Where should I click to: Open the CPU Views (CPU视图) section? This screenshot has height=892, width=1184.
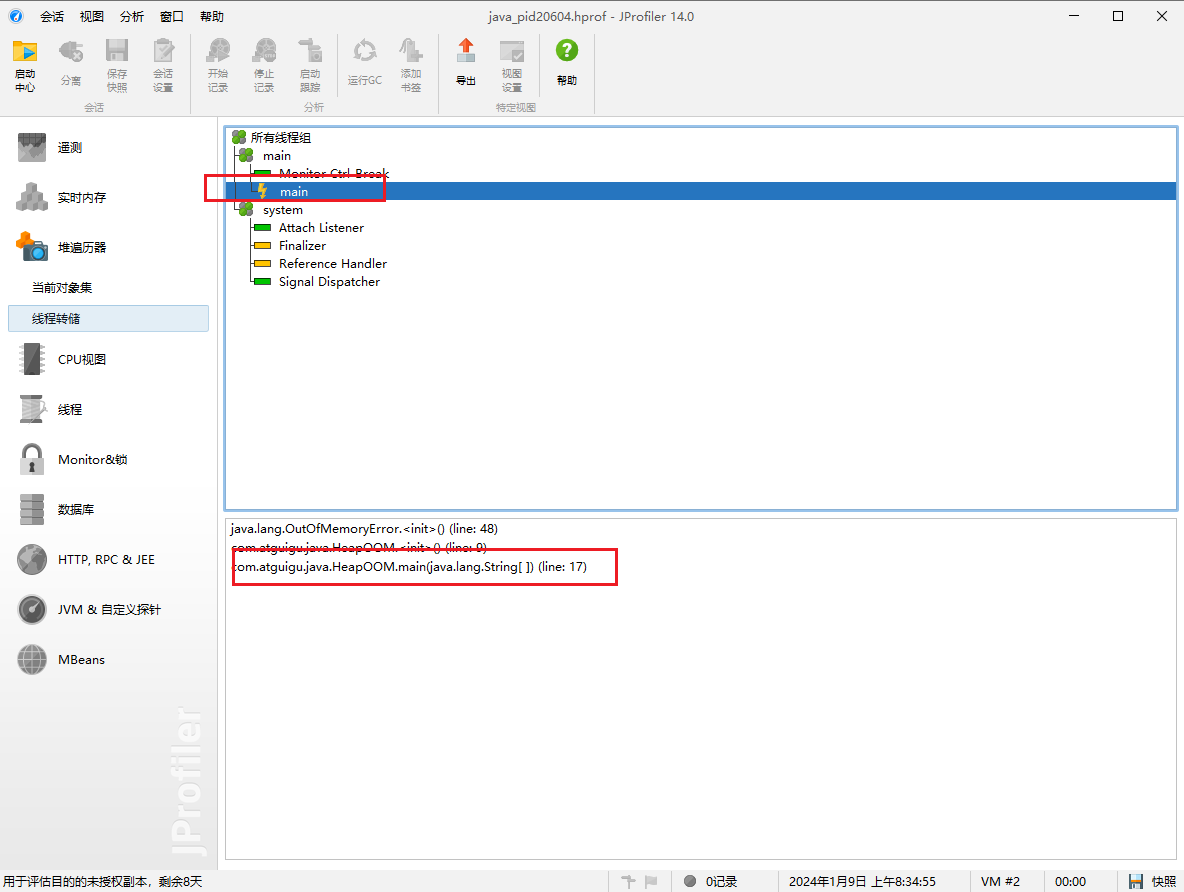pos(108,360)
